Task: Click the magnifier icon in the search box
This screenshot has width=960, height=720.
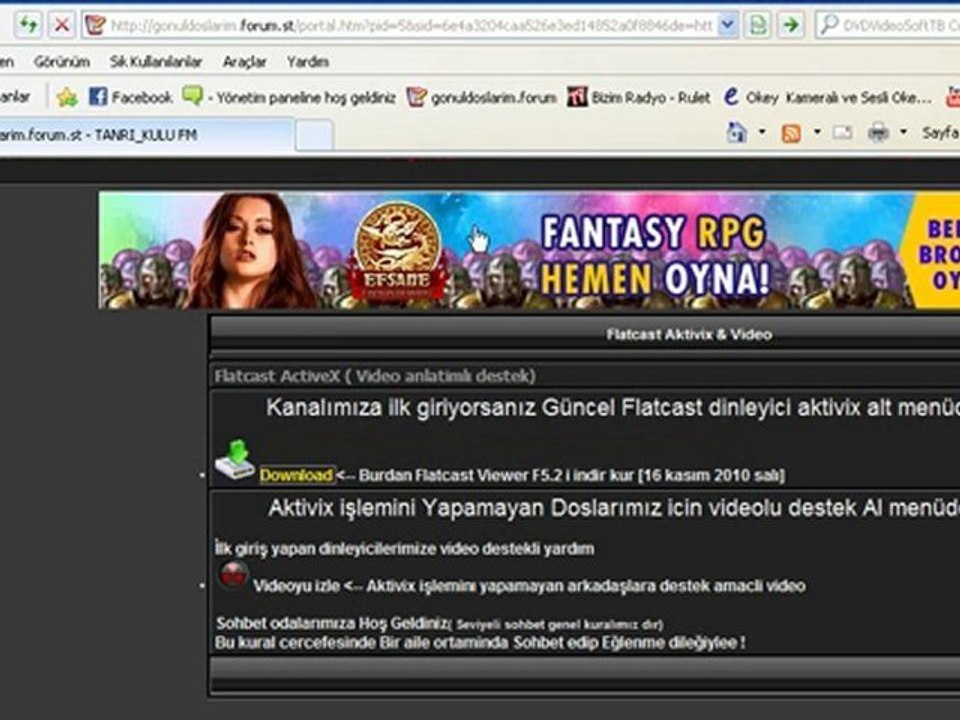Action: [828, 25]
